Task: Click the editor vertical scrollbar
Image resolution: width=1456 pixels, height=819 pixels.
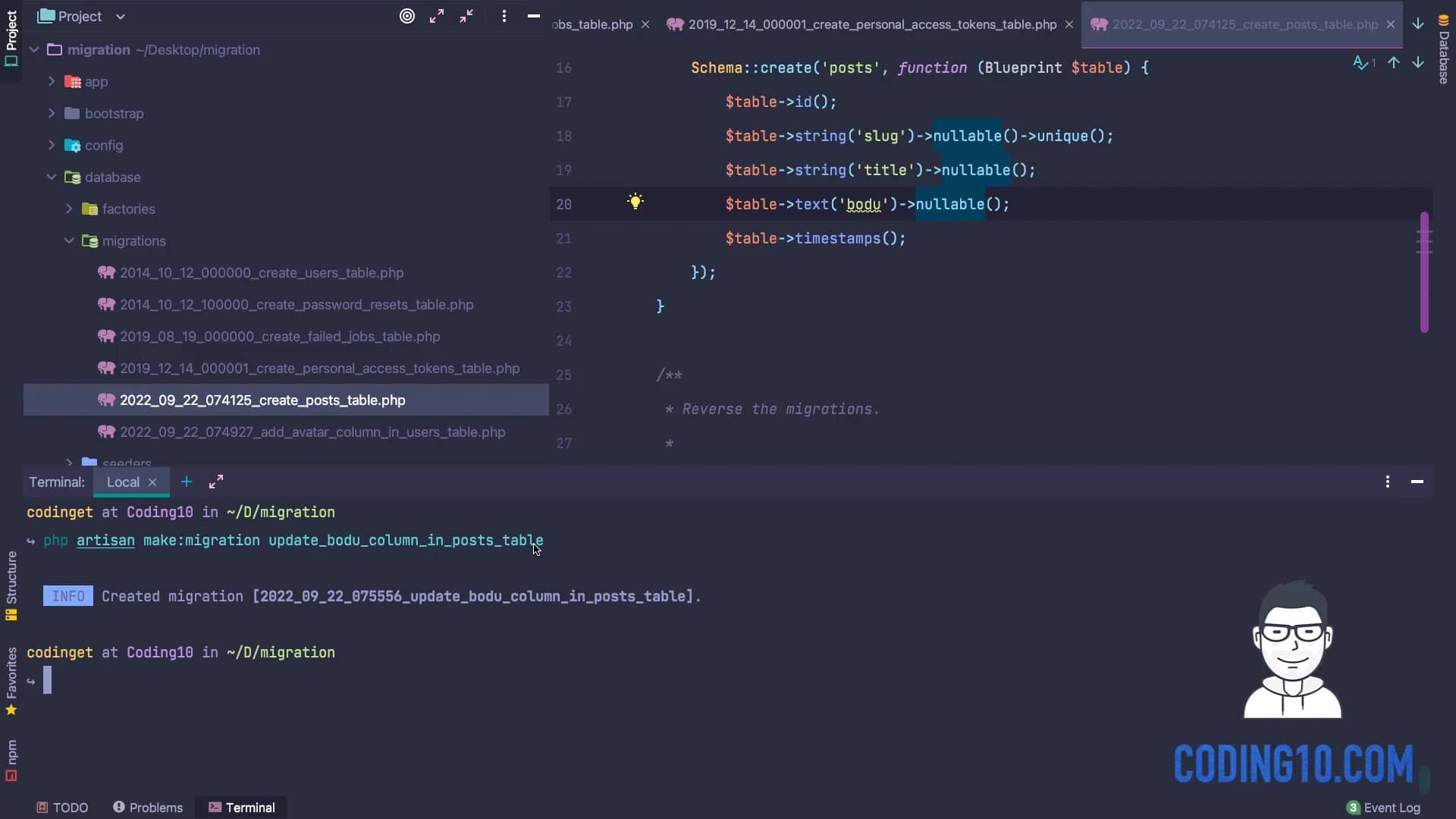Action: pos(1424,271)
